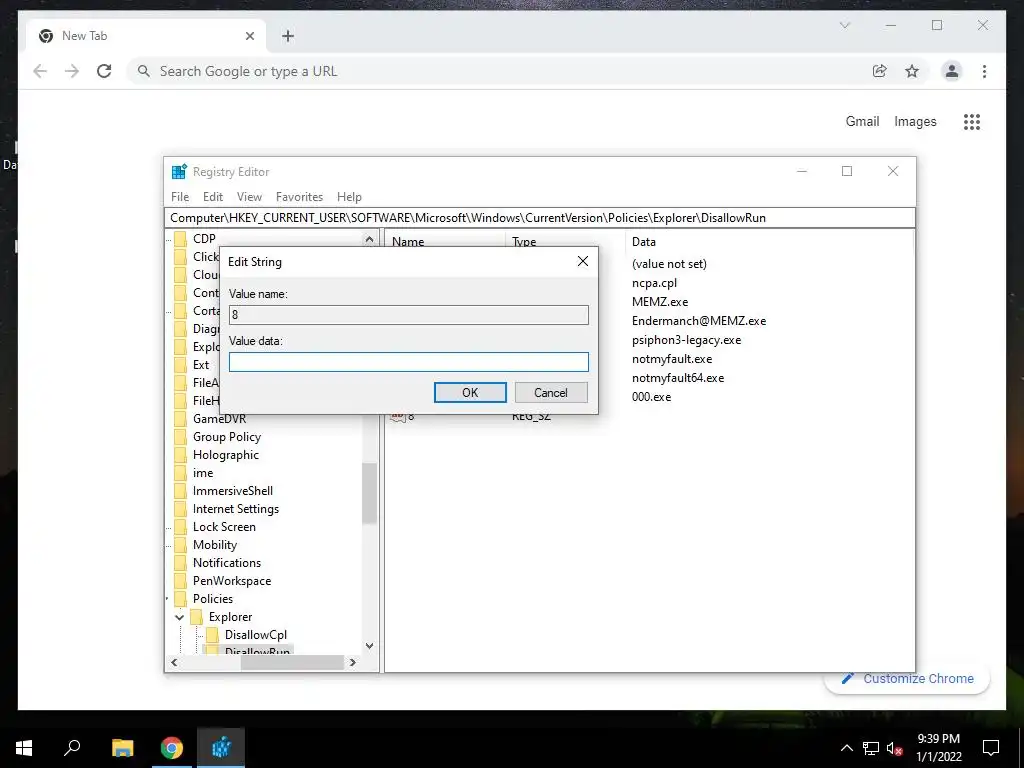Open the Chrome profile avatar
Viewport: 1024px width, 768px height.
click(x=952, y=71)
